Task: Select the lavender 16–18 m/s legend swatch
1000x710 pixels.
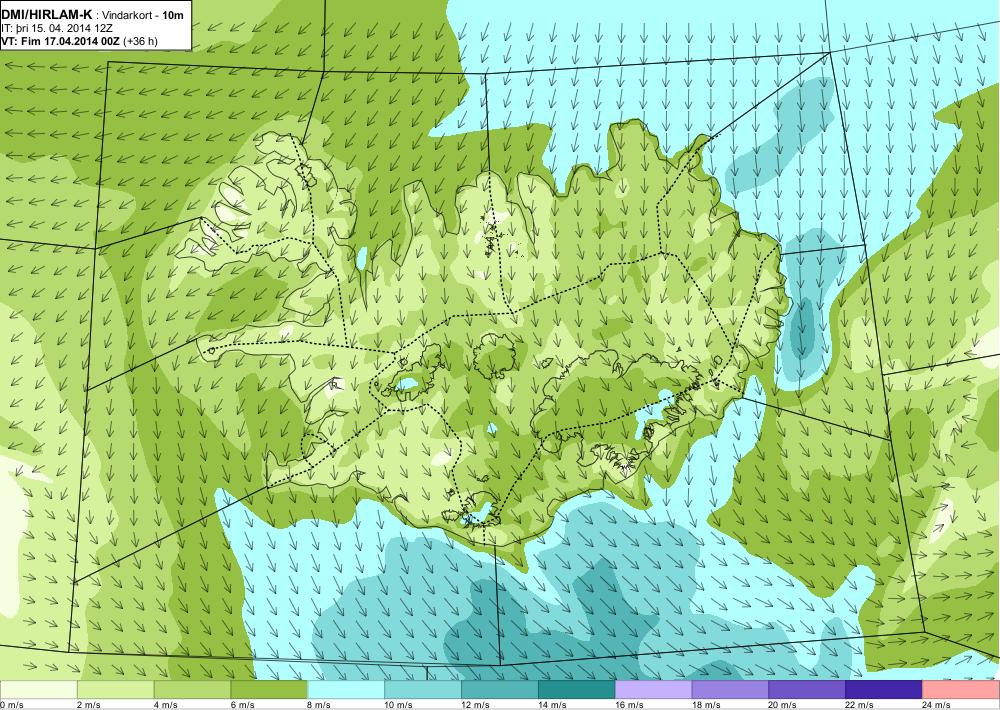Action: click(653, 690)
